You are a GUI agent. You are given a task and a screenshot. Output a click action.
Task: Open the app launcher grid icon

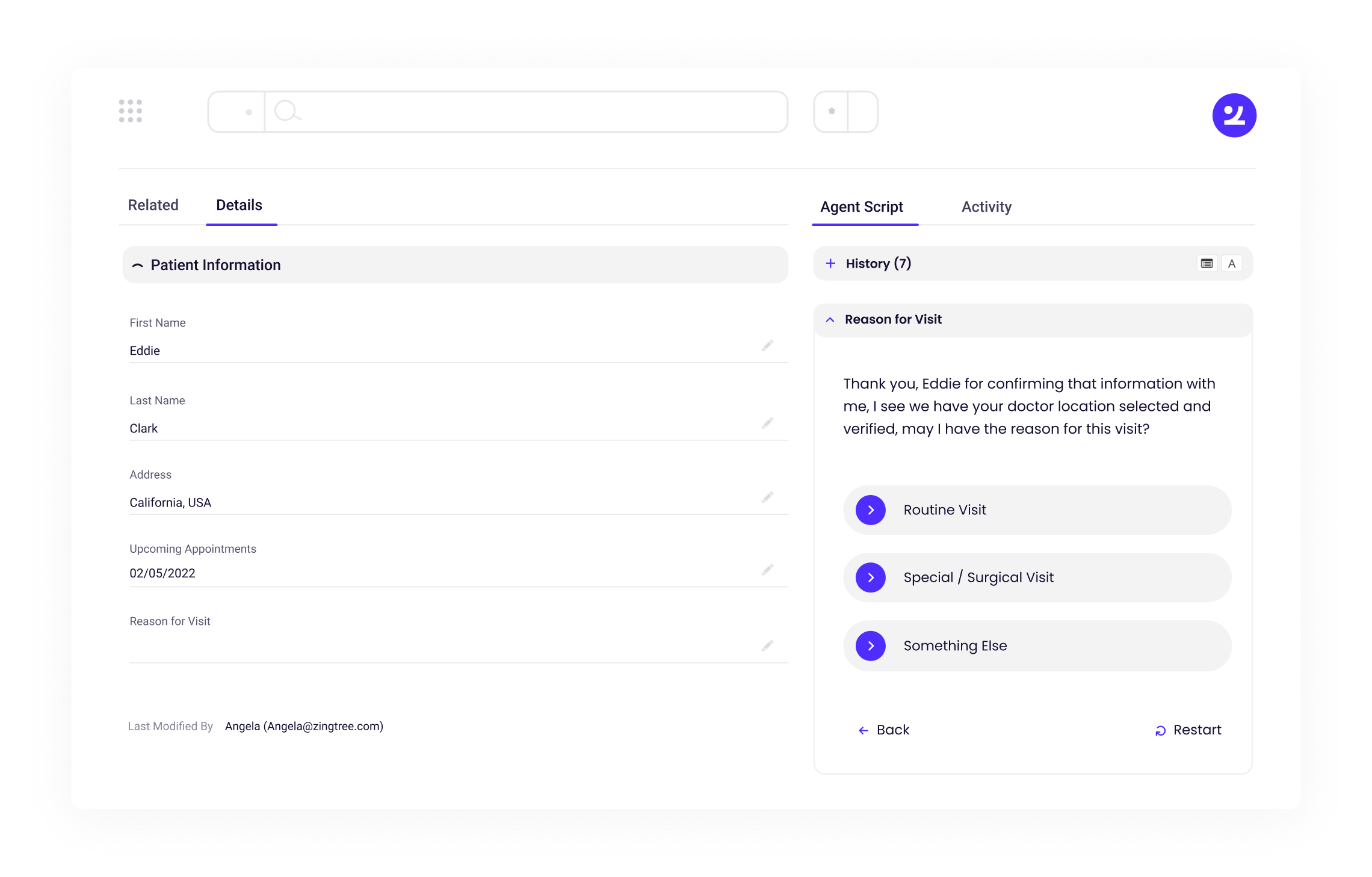point(131,111)
